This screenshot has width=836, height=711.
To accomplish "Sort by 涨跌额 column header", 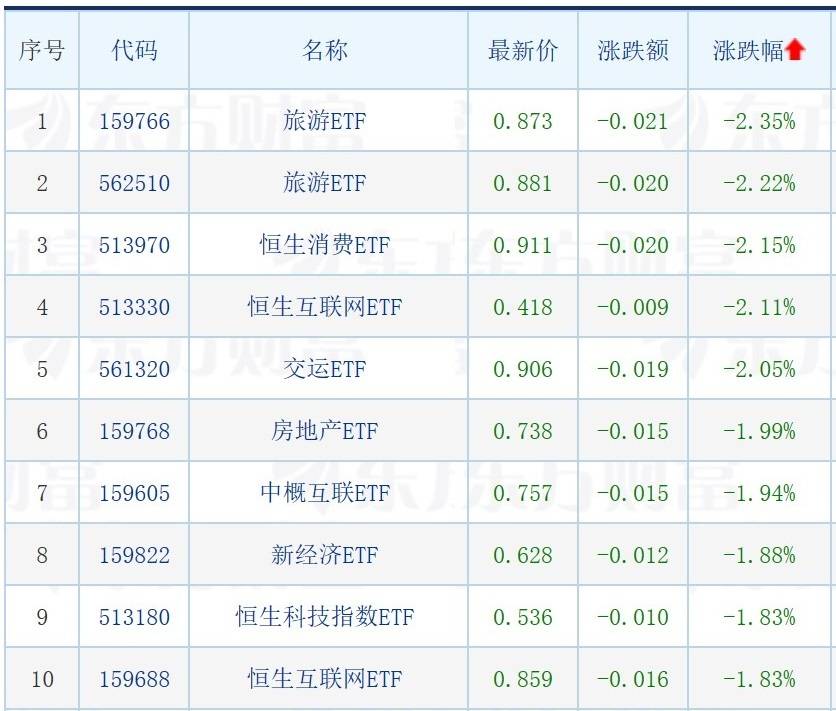I will pos(633,51).
